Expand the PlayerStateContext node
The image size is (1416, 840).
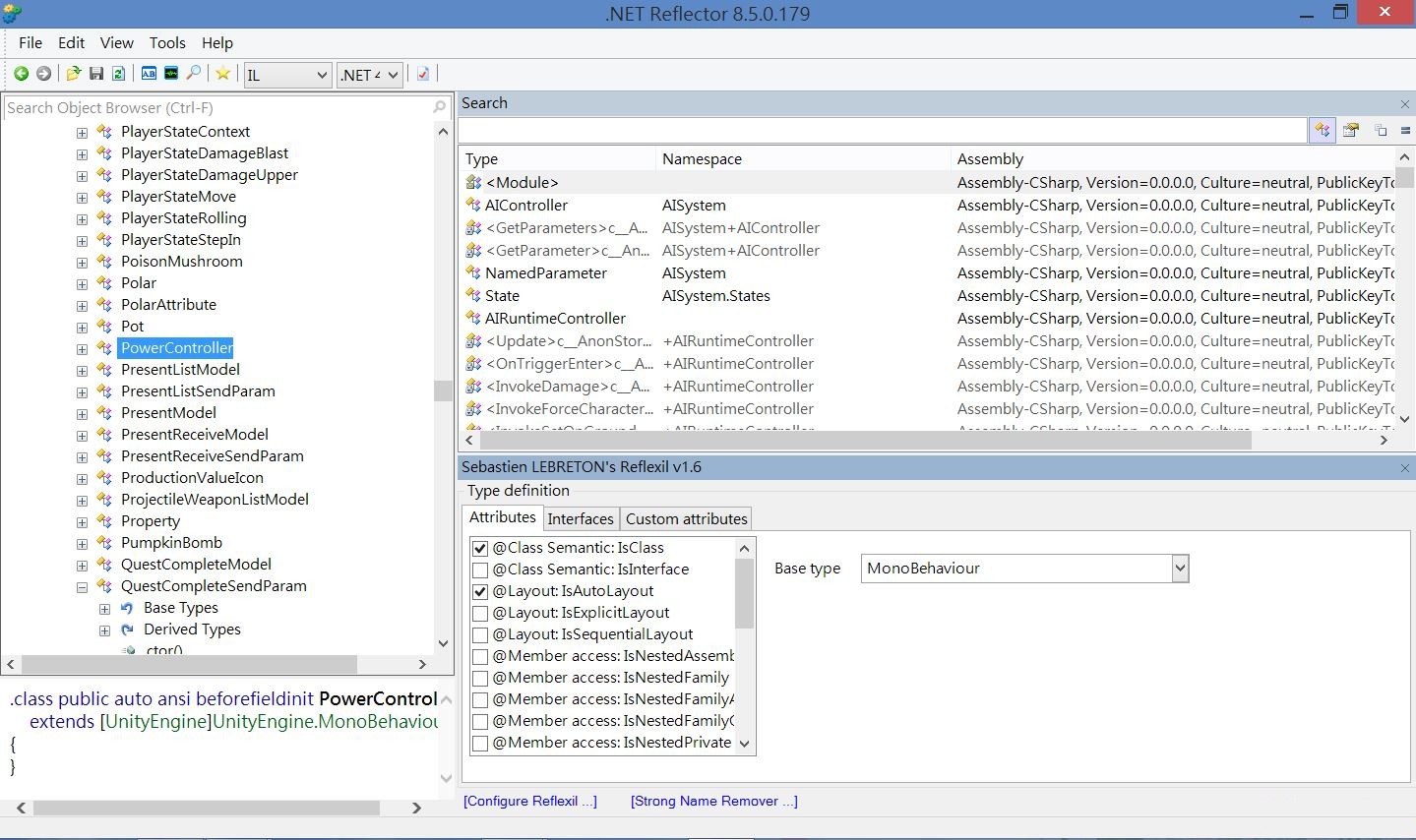click(x=82, y=132)
